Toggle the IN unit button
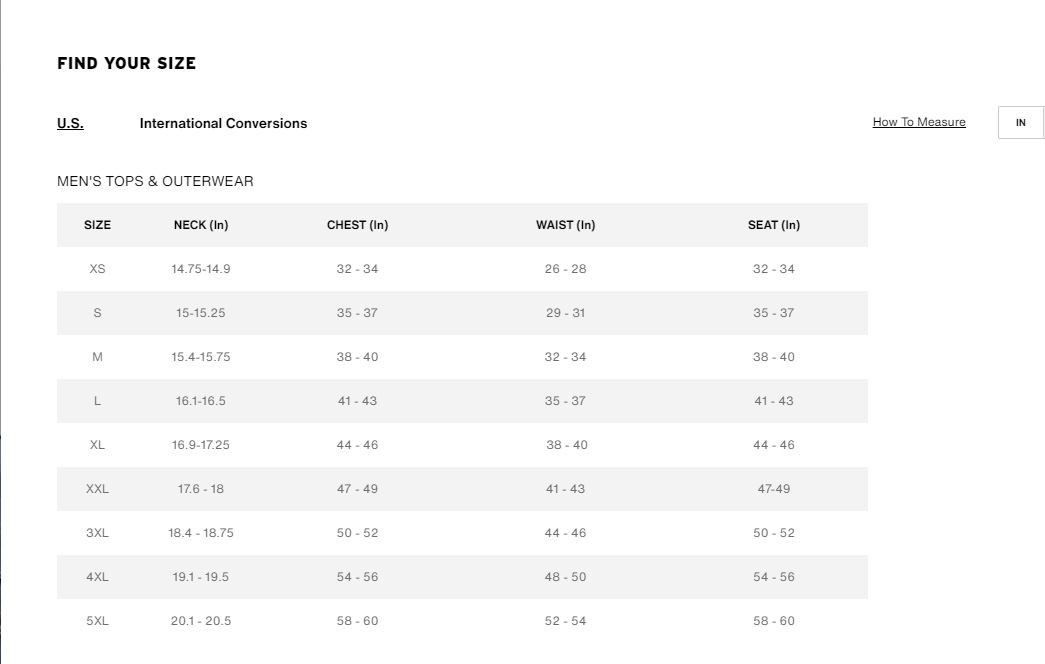 click(1021, 123)
